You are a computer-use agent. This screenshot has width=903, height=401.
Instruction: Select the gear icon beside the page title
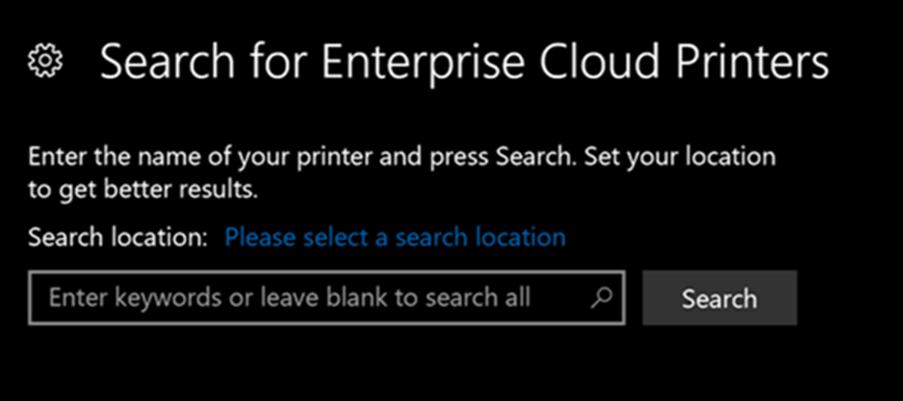click(x=46, y=62)
